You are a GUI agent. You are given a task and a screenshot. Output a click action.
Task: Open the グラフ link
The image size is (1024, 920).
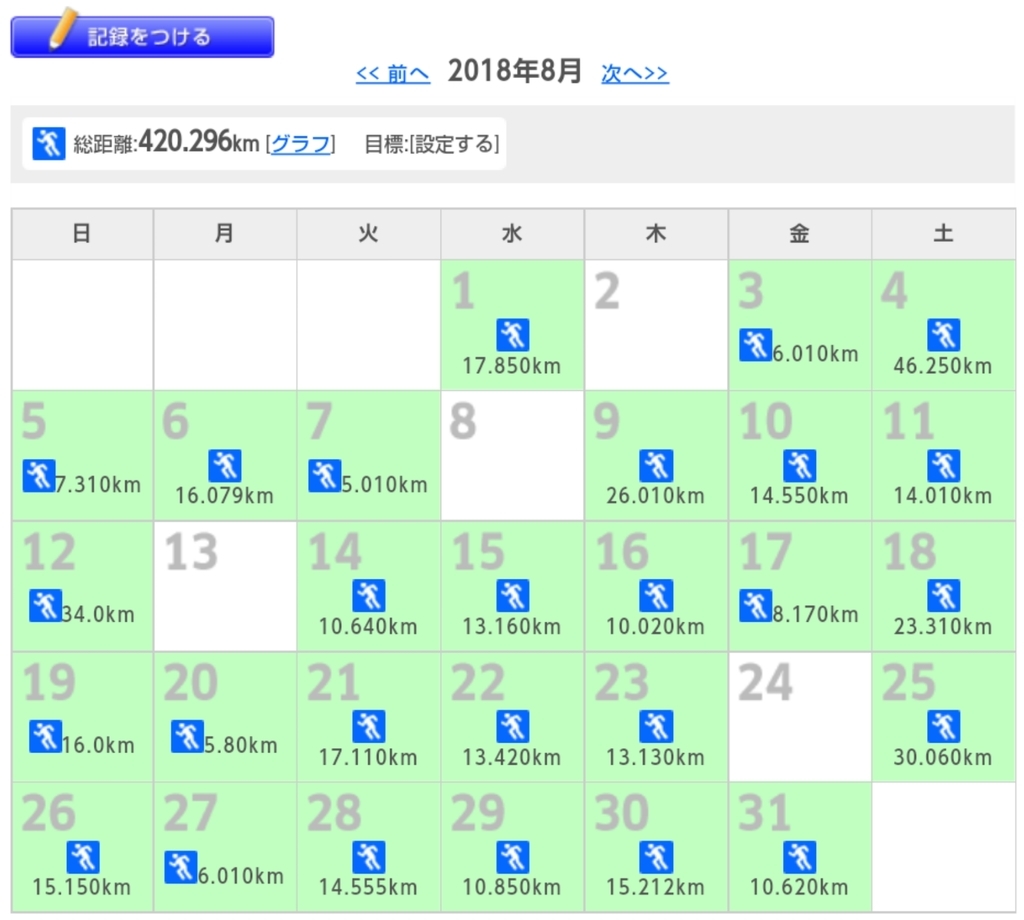pyautogui.click(x=300, y=144)
